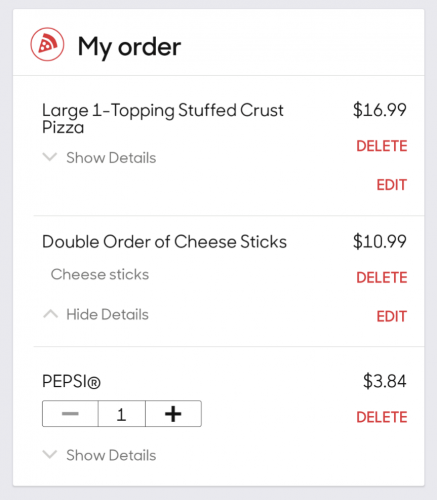The width and height of the screenshot is (437, 500).
Task: Click the Pepsi quantity field showing 1
Action: point(122,414)
